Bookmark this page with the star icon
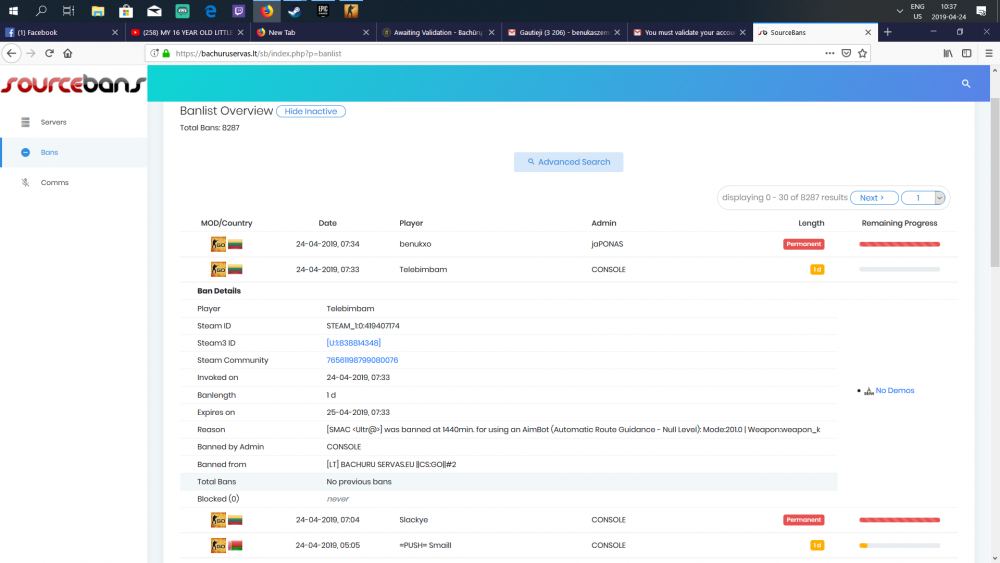Screen dimensions: 1000x563 (862, 53)
